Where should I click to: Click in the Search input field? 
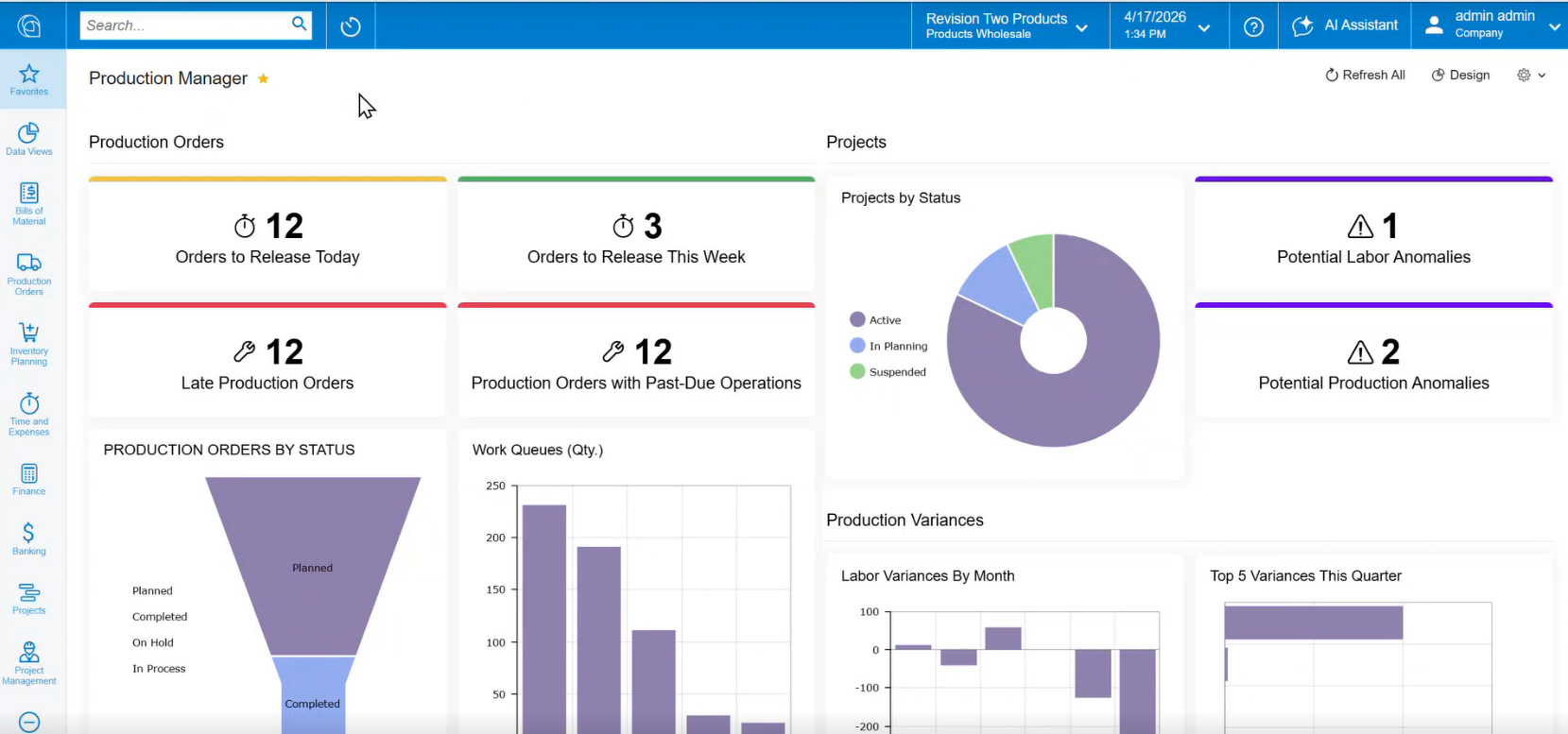coord(185,26)
